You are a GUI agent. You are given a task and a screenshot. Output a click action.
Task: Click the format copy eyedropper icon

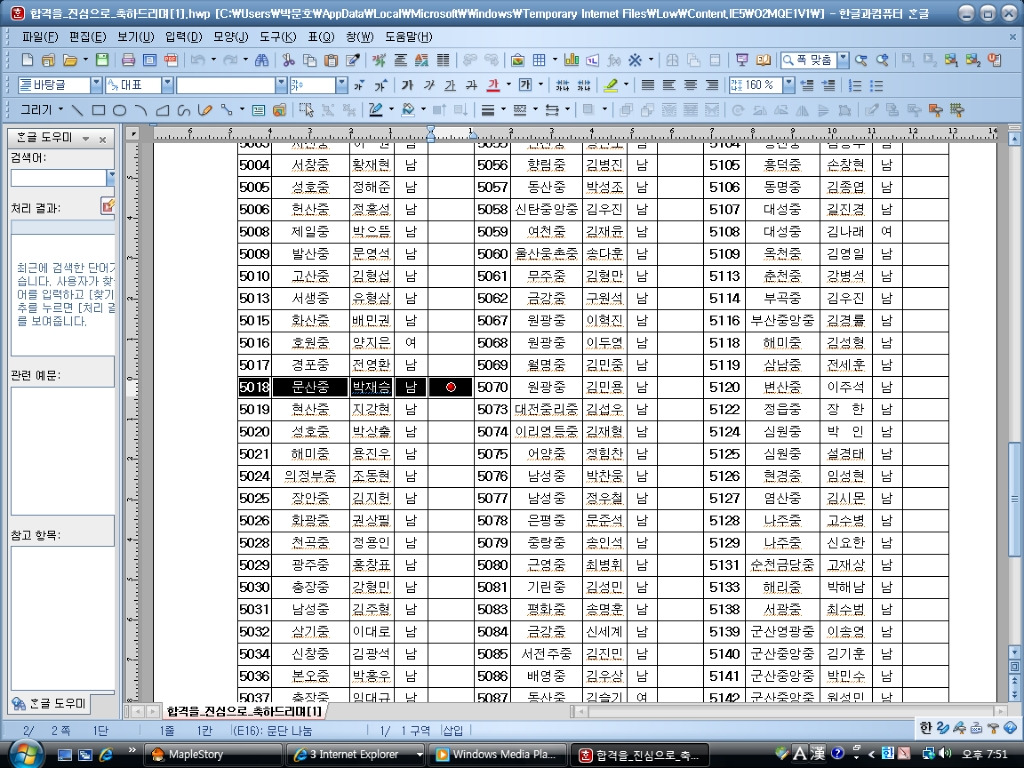[x=353, y=60]
